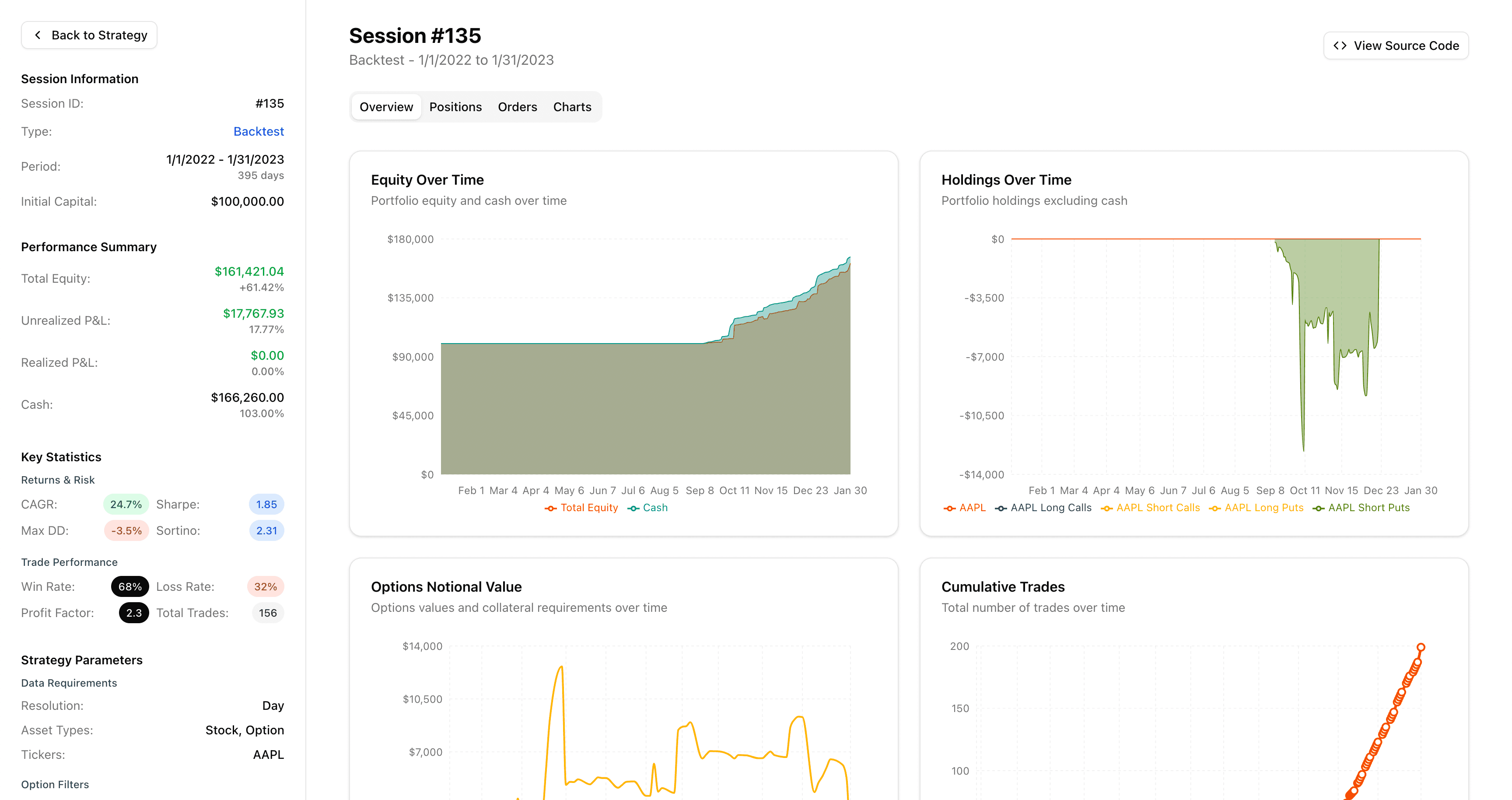Screen dimensions: 1512x800
Task: Go back to the Strategy page
Action: point(89,35)
